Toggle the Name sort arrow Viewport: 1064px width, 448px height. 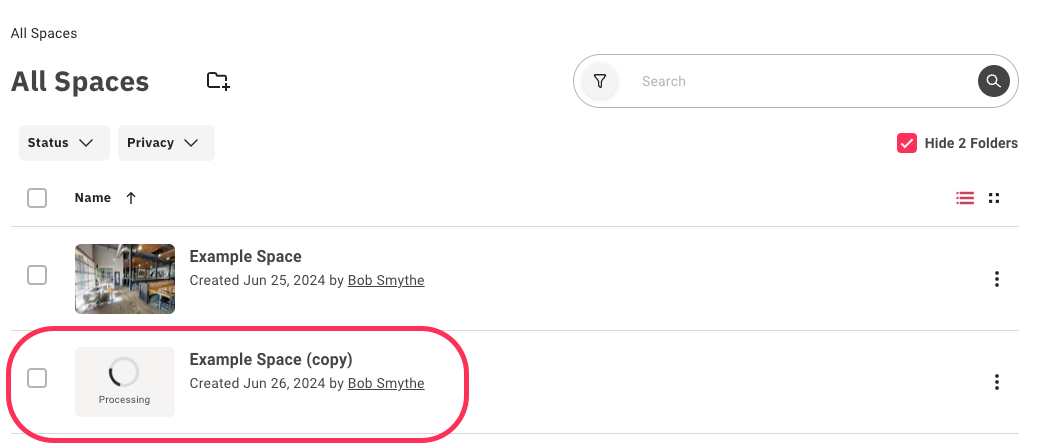pyautogui.click(x=131, y=198)
